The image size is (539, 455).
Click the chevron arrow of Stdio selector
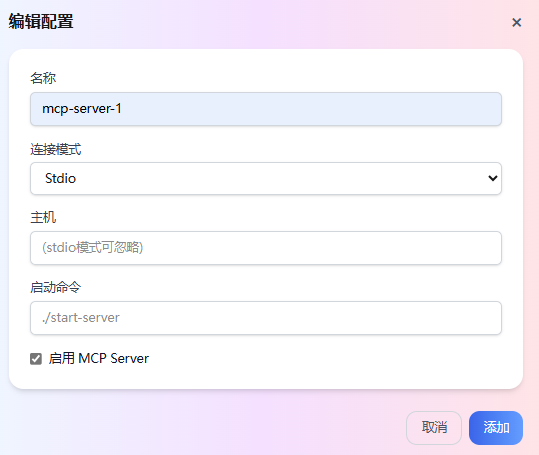pyautogui.click(x=493, y=178)
